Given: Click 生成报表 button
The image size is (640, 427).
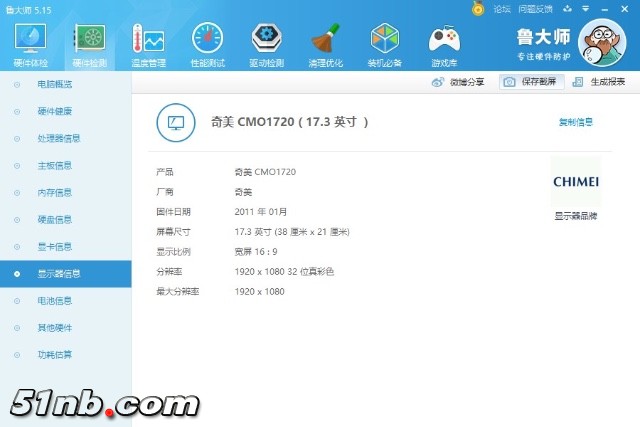Looking at the screenshot, I should [599, 82].
